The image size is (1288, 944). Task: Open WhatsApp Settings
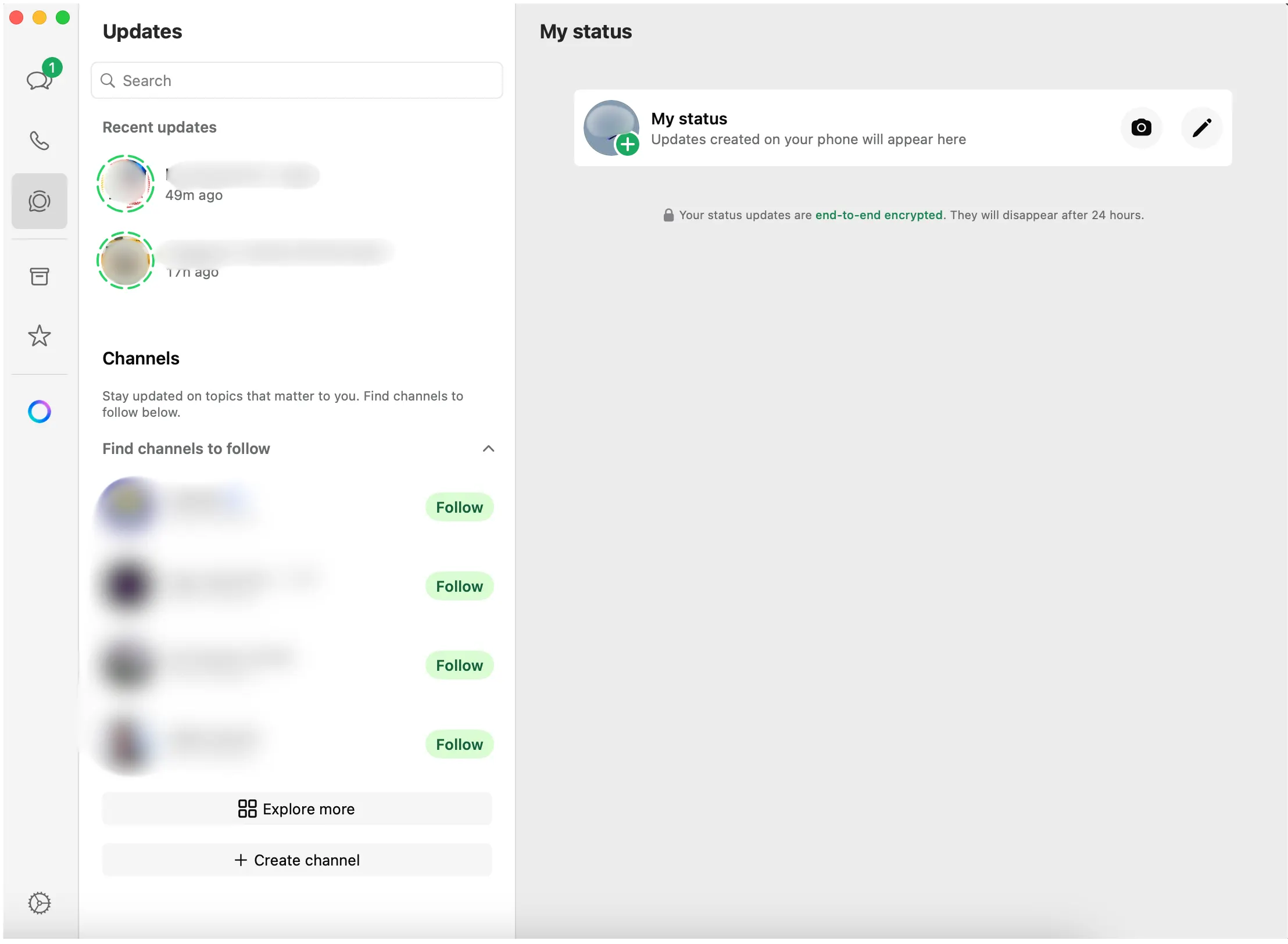coord(39,903)
